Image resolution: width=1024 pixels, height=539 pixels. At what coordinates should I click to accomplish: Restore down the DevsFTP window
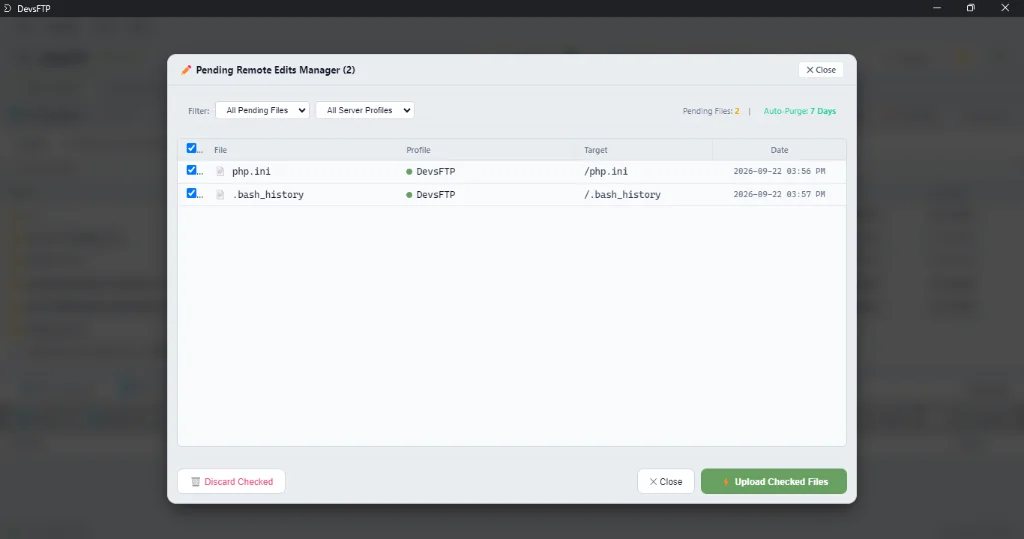tap(970, 8)
